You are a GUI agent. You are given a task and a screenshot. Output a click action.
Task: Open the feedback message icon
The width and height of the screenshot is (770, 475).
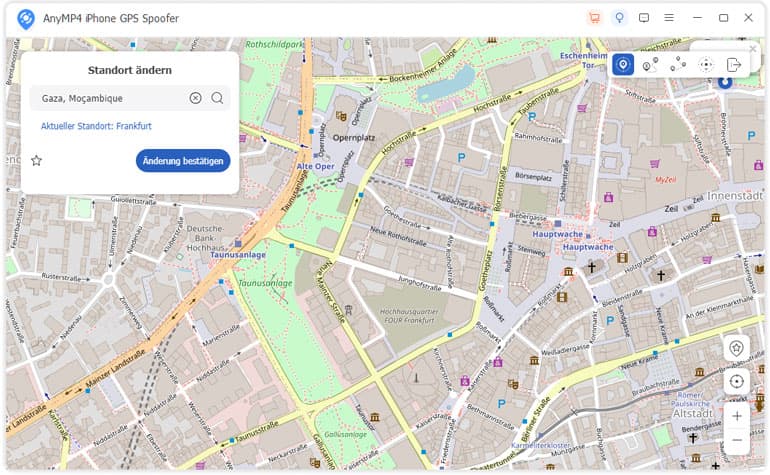click(x=644, y=18)
